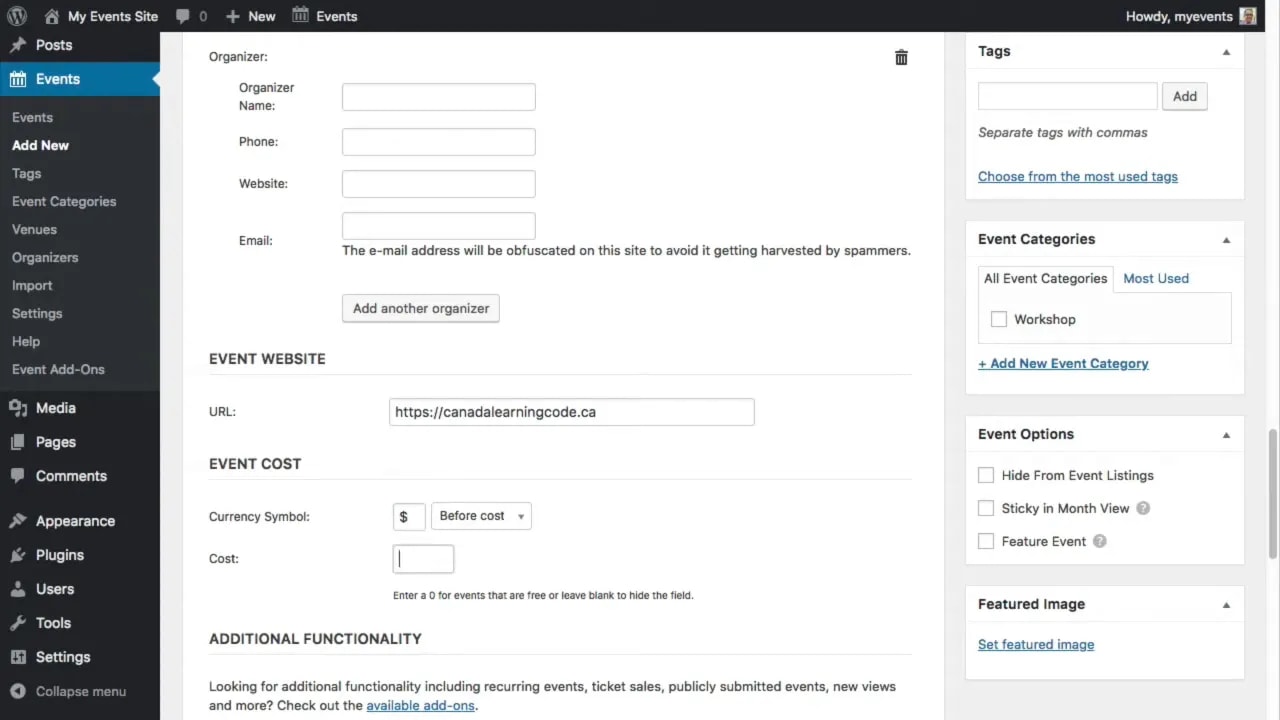Click Choose from the most used tags
Screen dimensions: 1280x720
pyautogui.click(x=1077, y=176)
